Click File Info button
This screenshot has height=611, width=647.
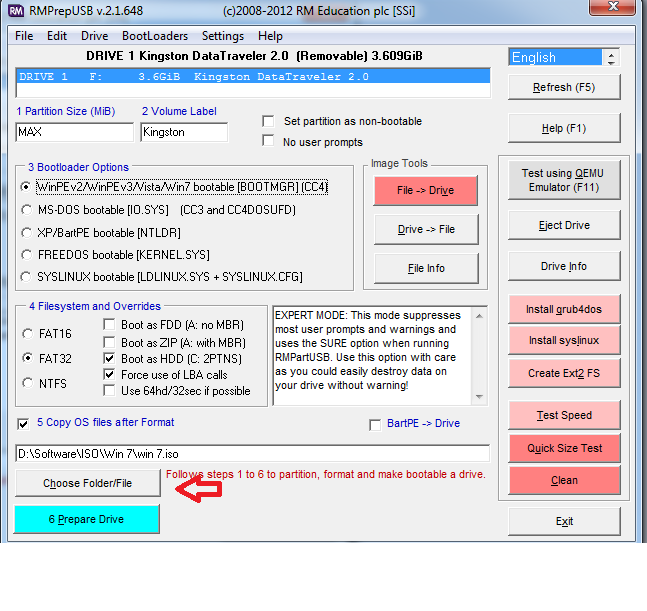[x=426, y=269]
